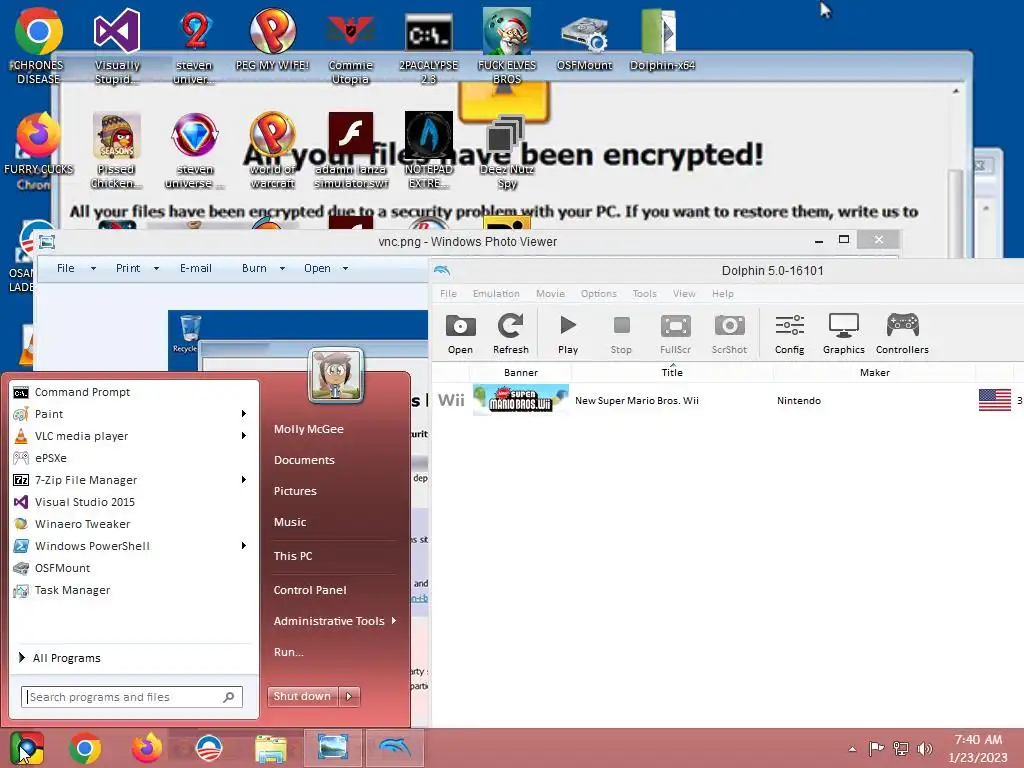Expand Windows PowerShell jump list arrow

[x=244, y=546]
